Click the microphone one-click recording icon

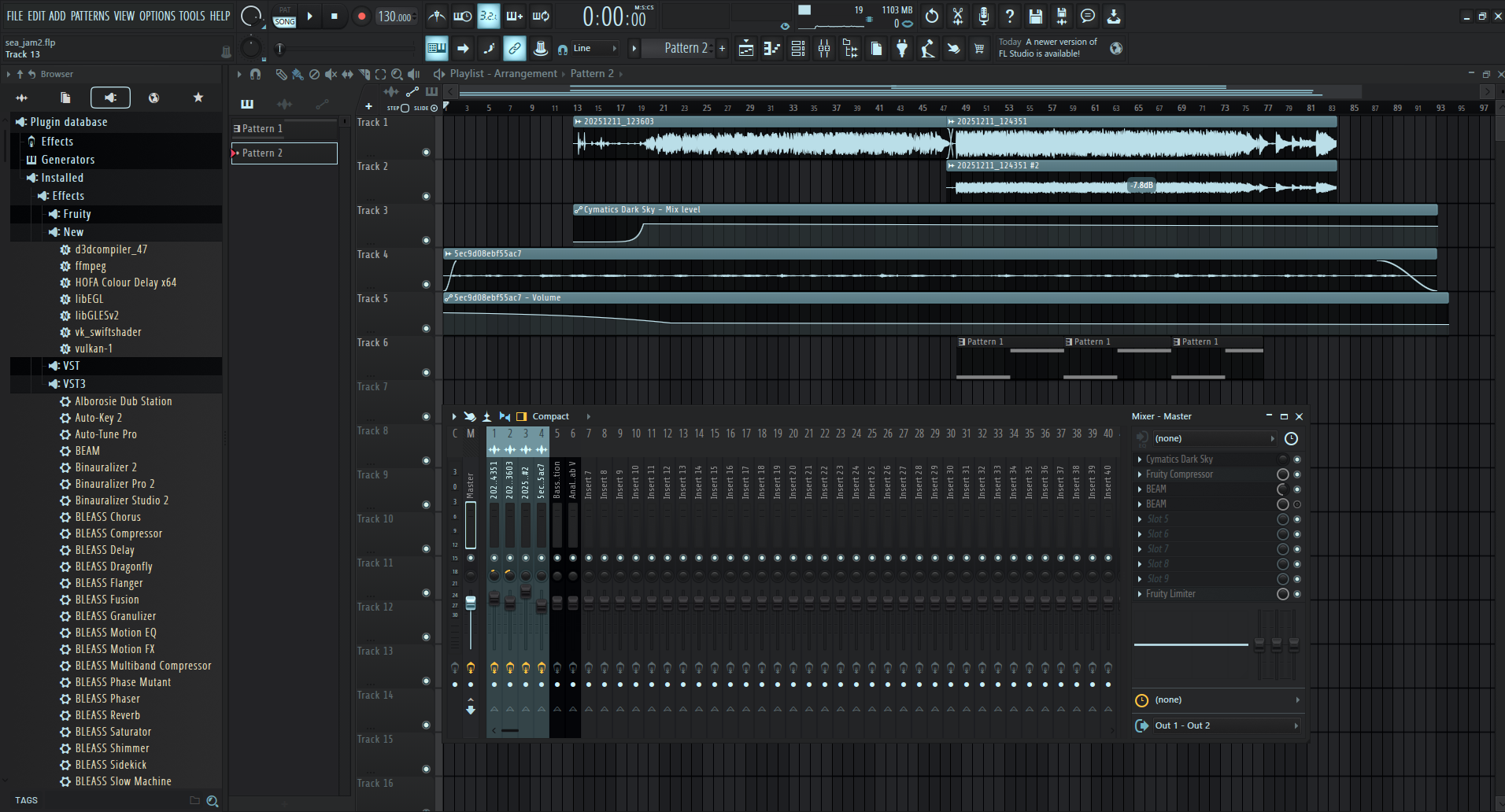click(x=984, y=16)
